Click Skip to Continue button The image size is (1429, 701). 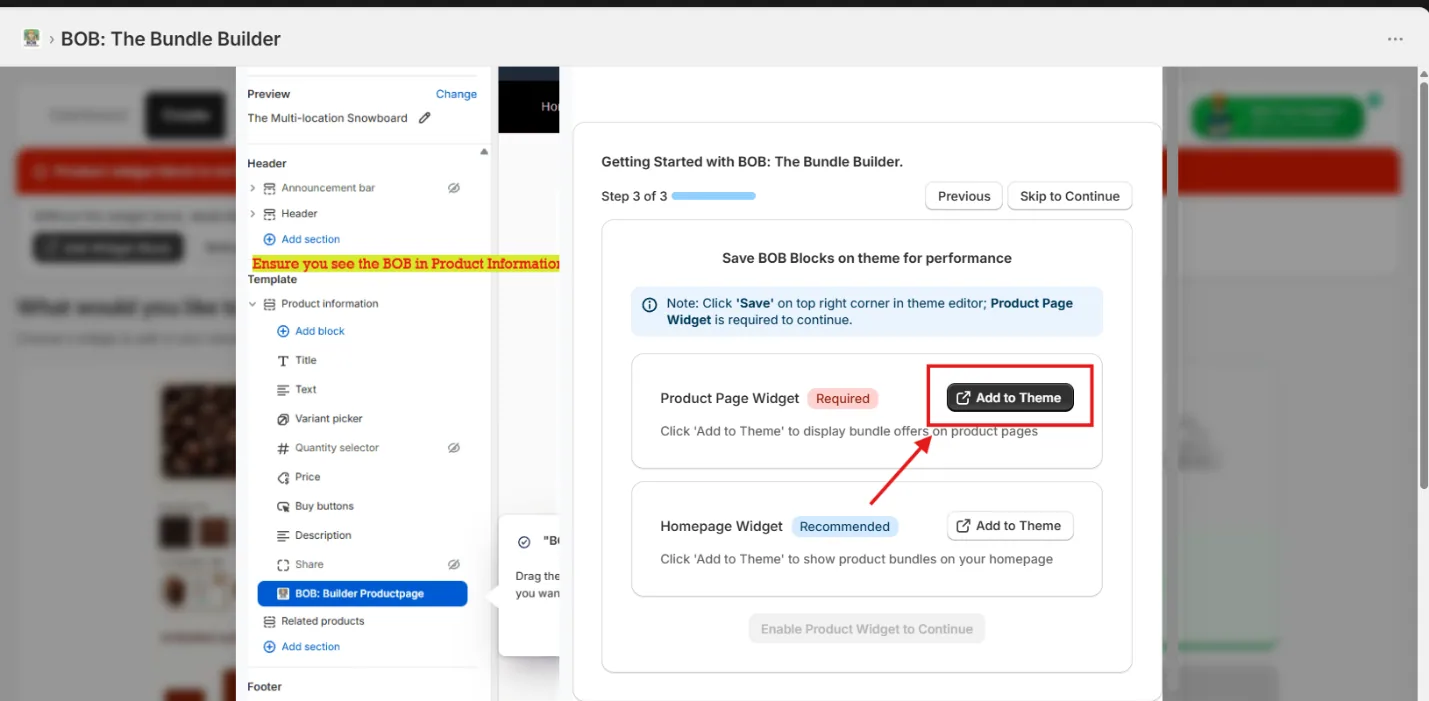1069,196
